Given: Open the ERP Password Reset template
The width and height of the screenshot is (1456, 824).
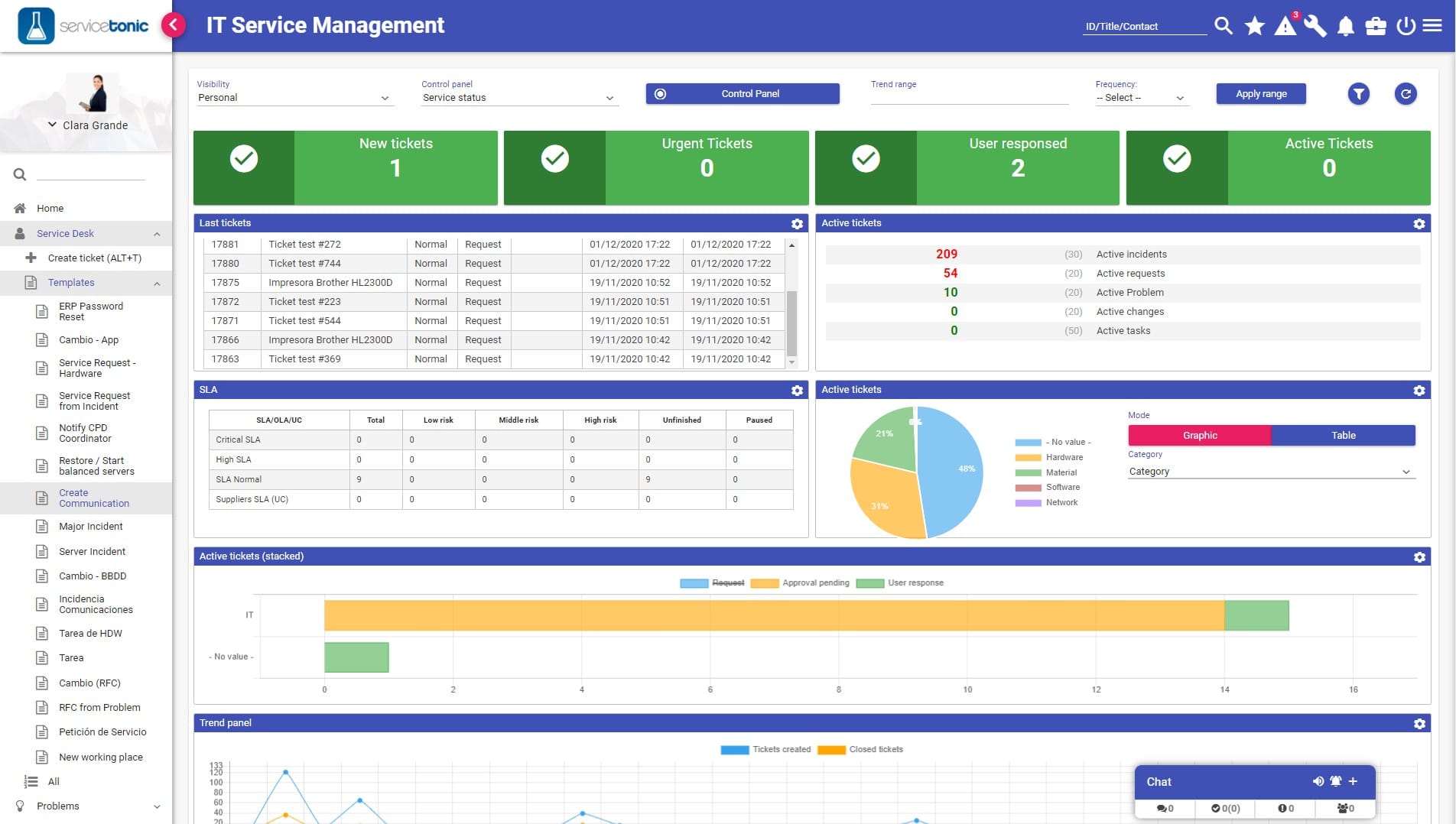Looking at the screenshot, I should tap(90, 312).
